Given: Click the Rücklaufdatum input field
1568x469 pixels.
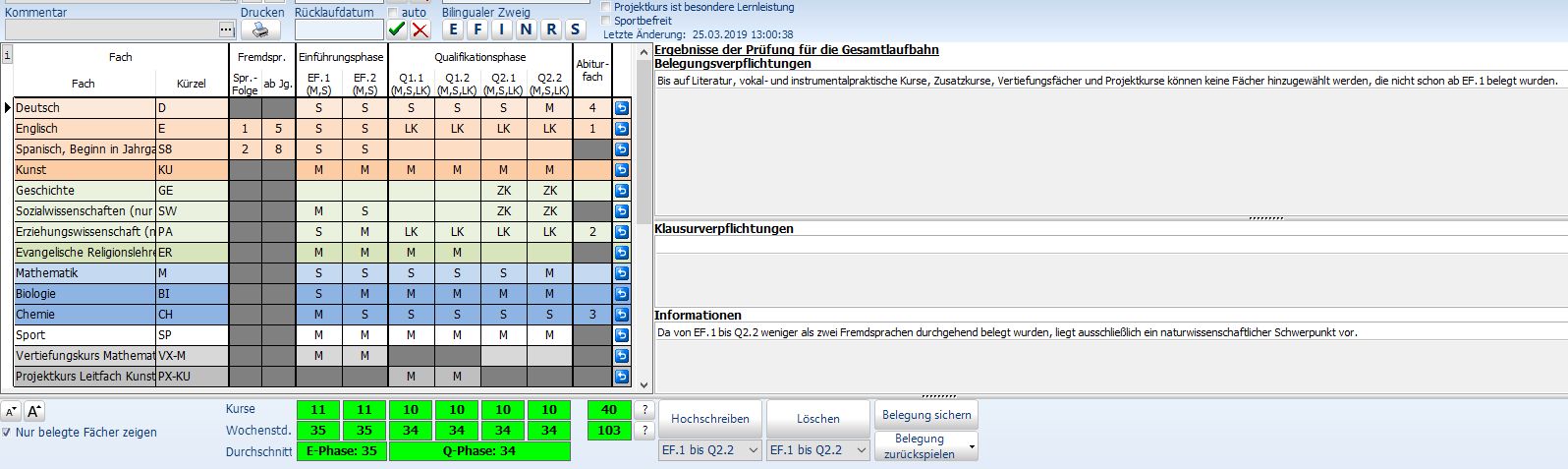Looking at the screenshot, I should click(x=339, y=29).
